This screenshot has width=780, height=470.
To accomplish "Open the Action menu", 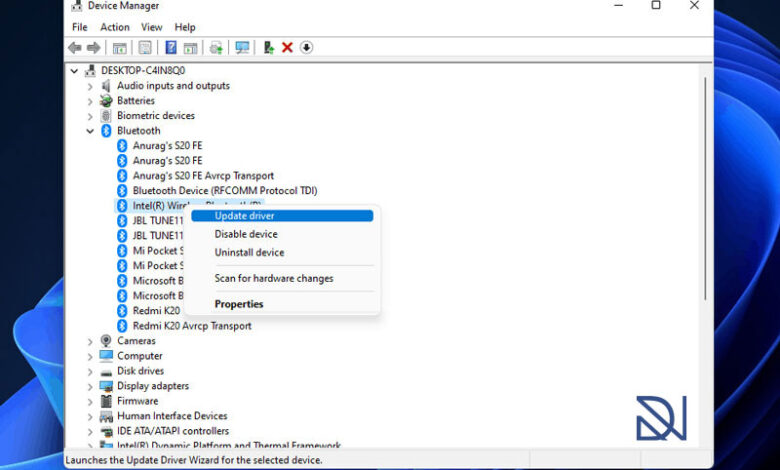I will pyautogui.click(x=115, y=27).
